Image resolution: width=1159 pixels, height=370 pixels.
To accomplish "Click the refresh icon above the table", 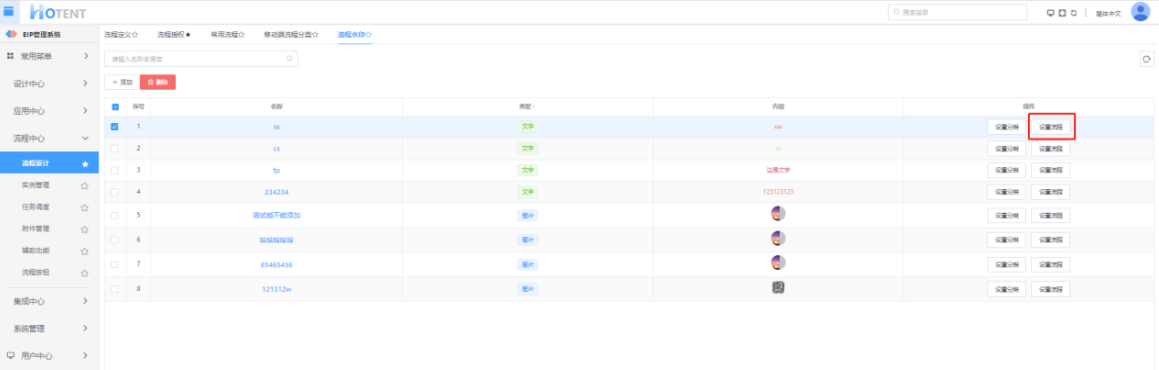I will click(1146, 59).
